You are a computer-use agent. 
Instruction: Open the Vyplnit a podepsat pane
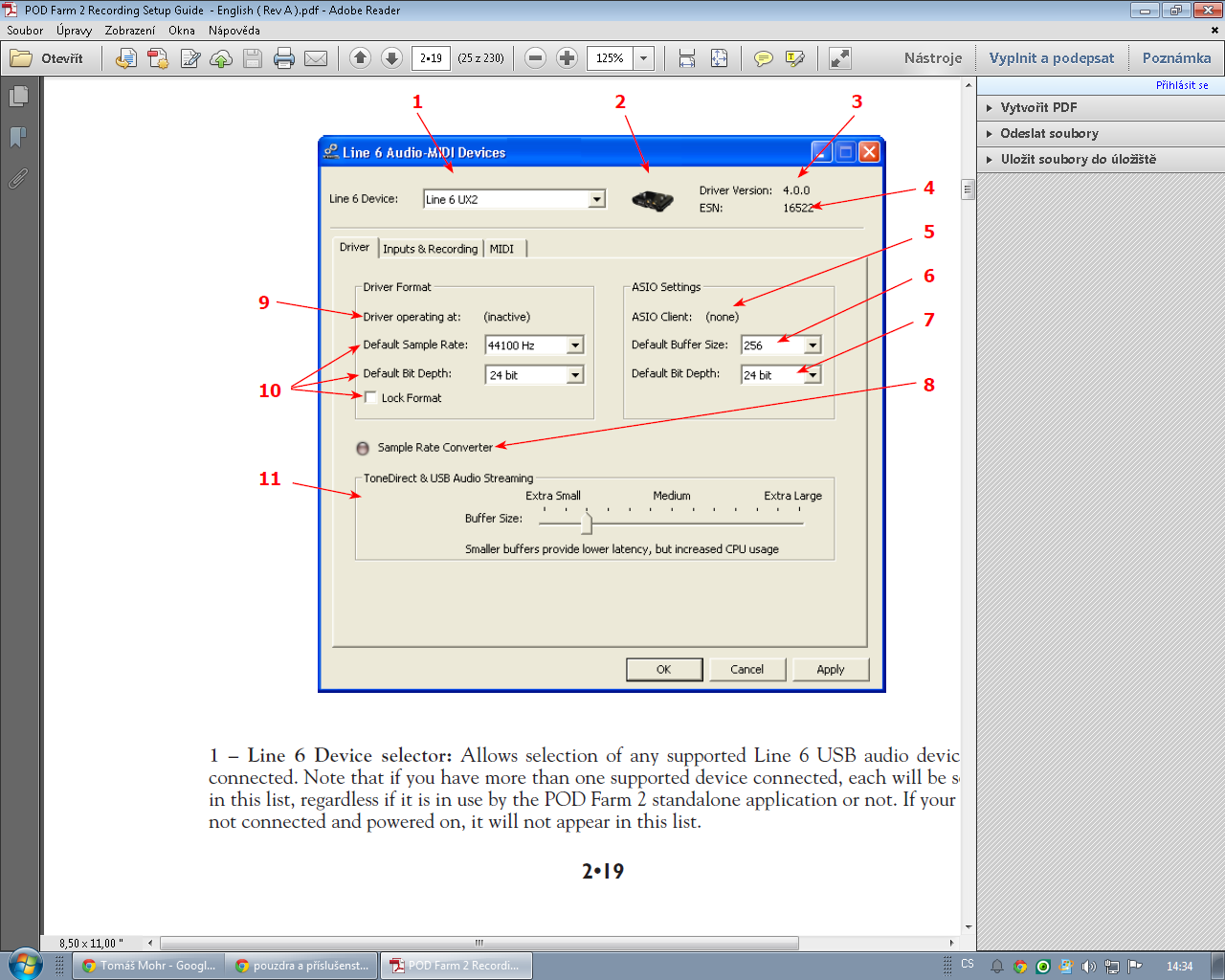point(1052,58)
